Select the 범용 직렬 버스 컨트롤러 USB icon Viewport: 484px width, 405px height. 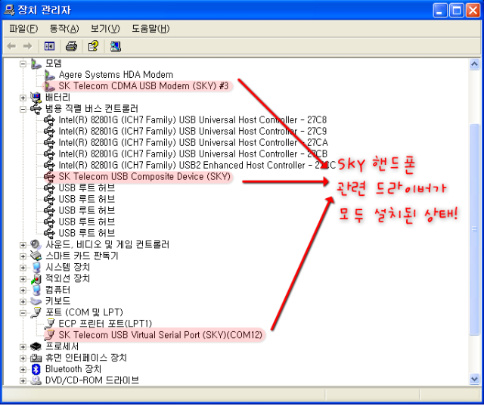point(36,109)
